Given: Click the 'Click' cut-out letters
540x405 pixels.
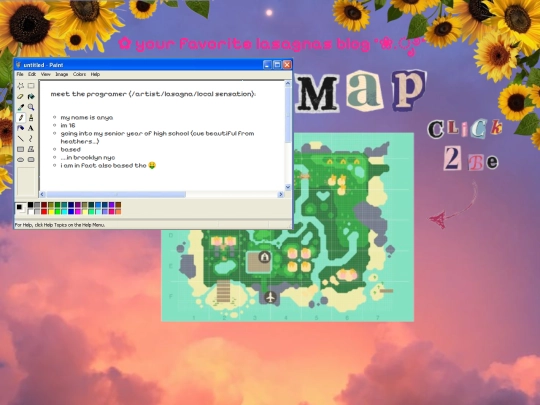Looking at the screenshot, I should (465, 128).
